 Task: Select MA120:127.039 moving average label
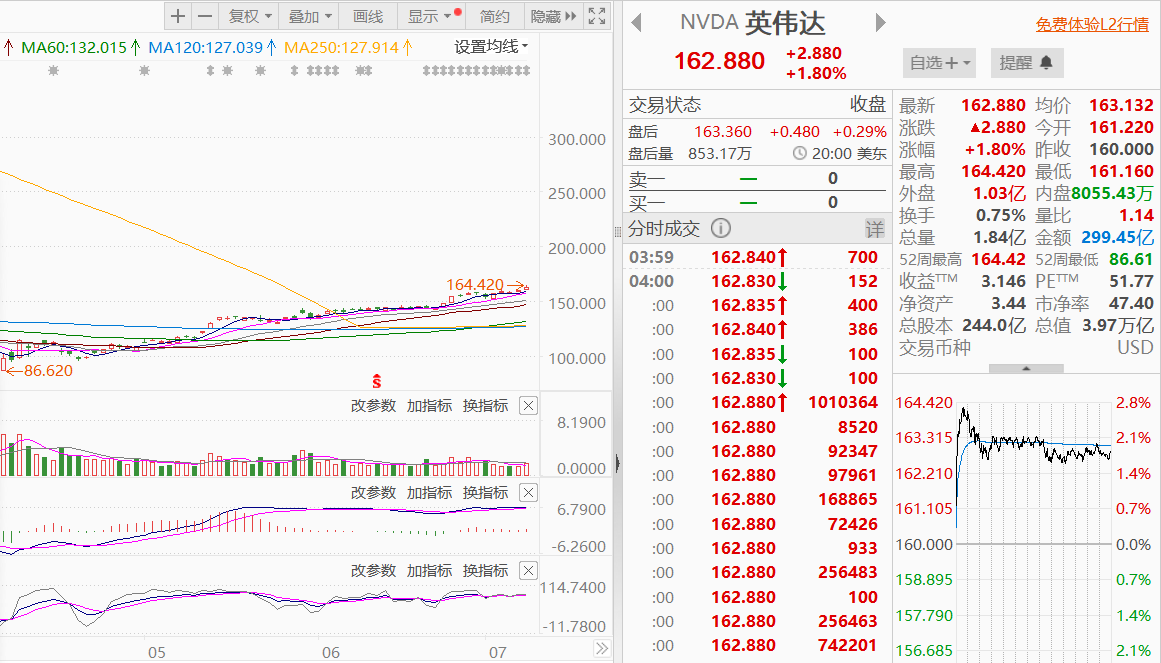206,47
